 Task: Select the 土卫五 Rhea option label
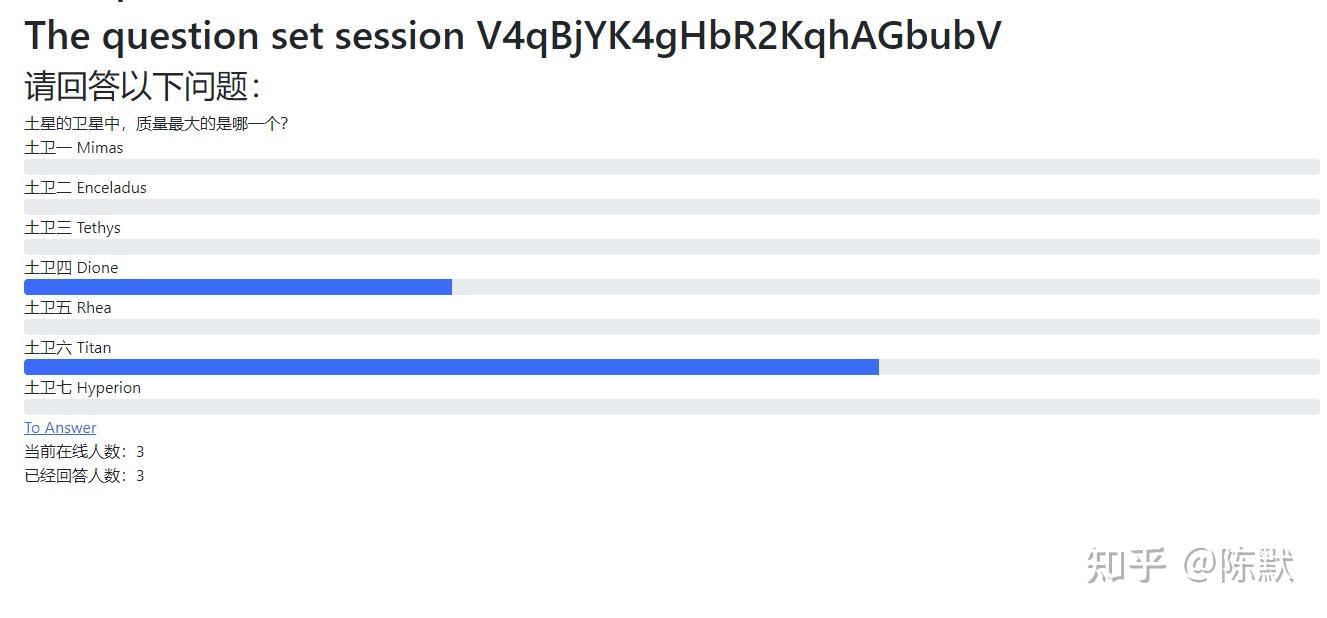click(68, 308)
